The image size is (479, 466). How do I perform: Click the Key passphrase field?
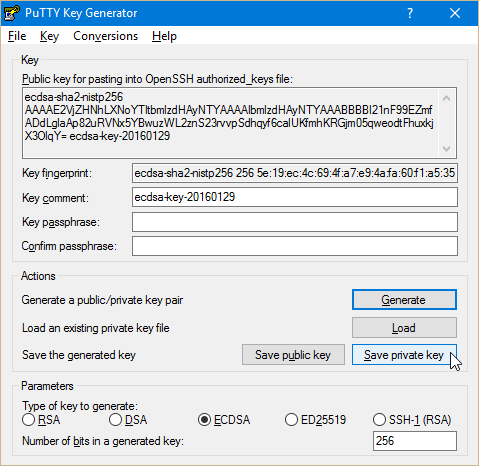tap(295, 222)
